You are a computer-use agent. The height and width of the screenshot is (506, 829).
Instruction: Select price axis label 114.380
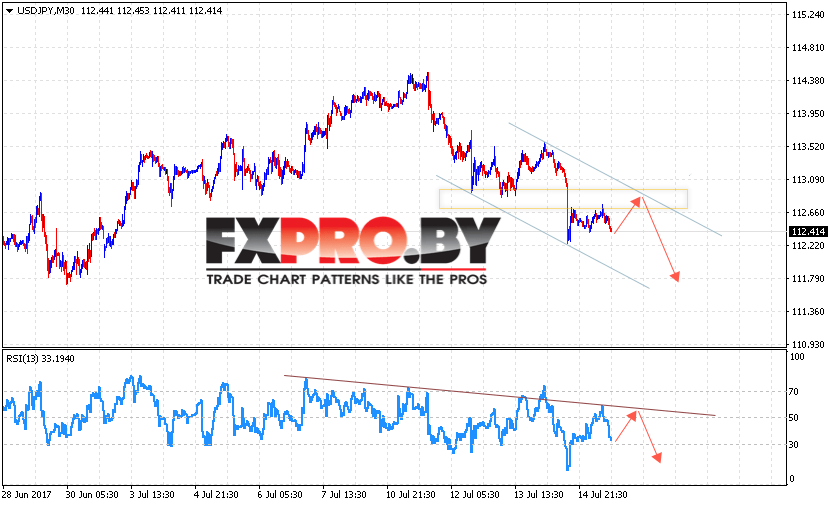[x=808, y=80]
